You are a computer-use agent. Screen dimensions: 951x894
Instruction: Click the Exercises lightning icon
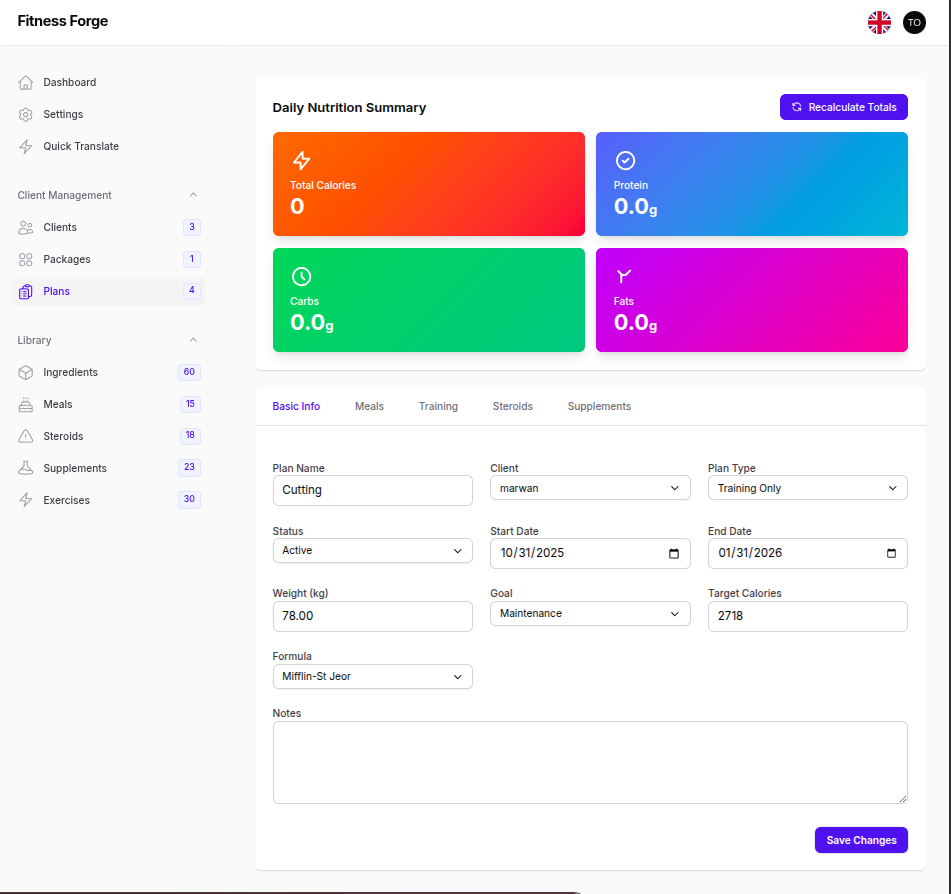pyautogui.click(x=24, y=499)
